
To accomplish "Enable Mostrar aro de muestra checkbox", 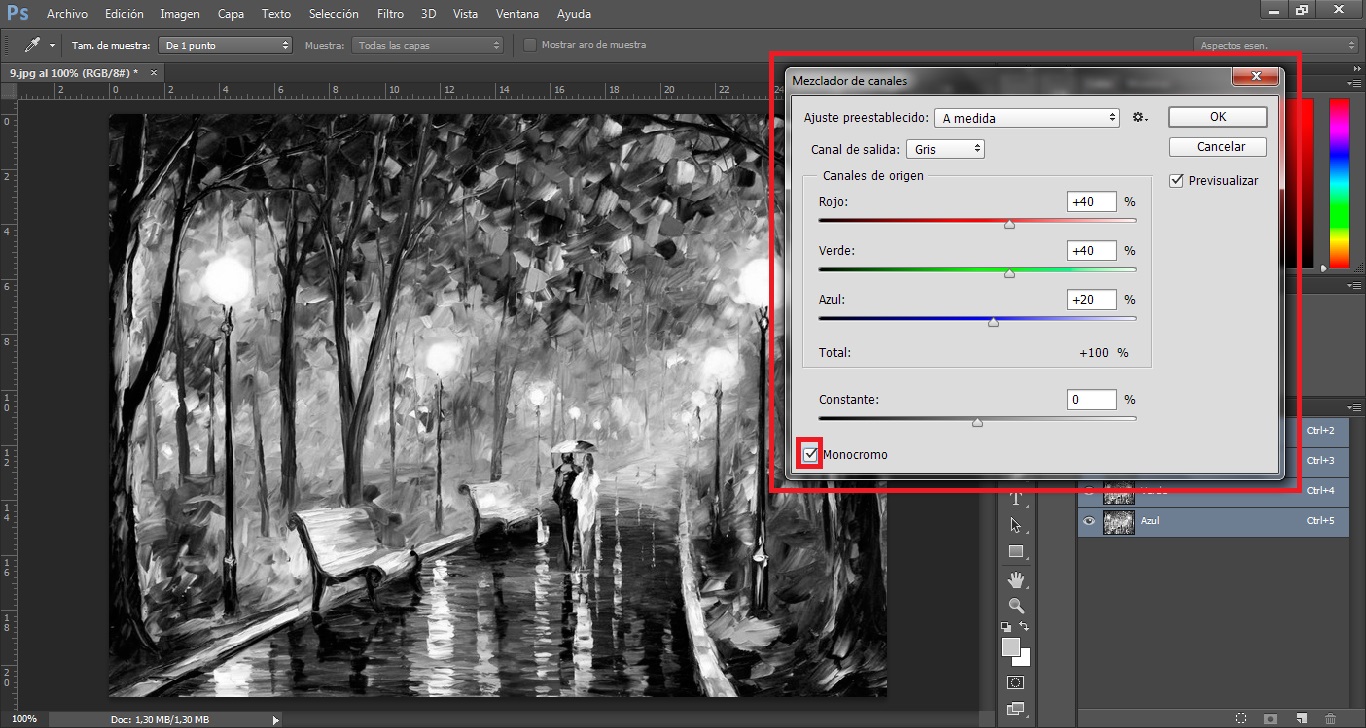I will click(530, 45).
